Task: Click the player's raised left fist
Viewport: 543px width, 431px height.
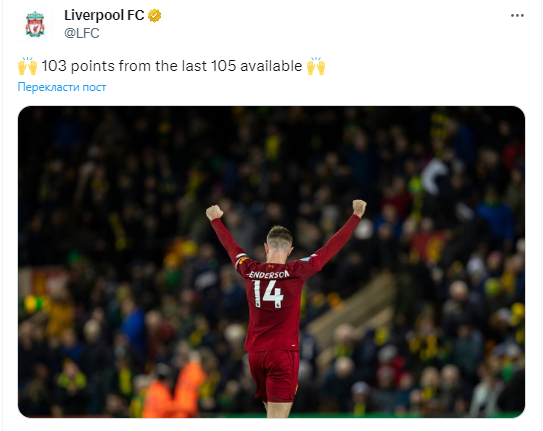Action: click(x=214, y=212)
